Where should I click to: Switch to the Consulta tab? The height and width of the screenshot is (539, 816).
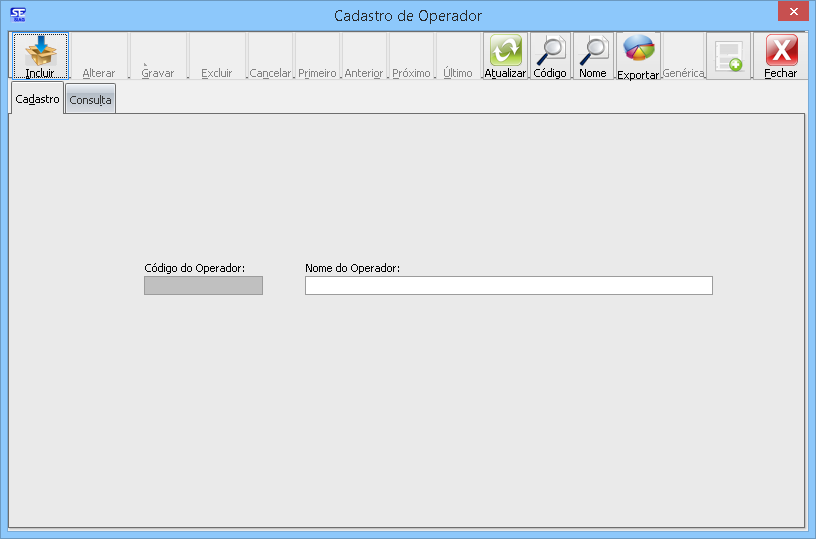[x=90, y=100]
